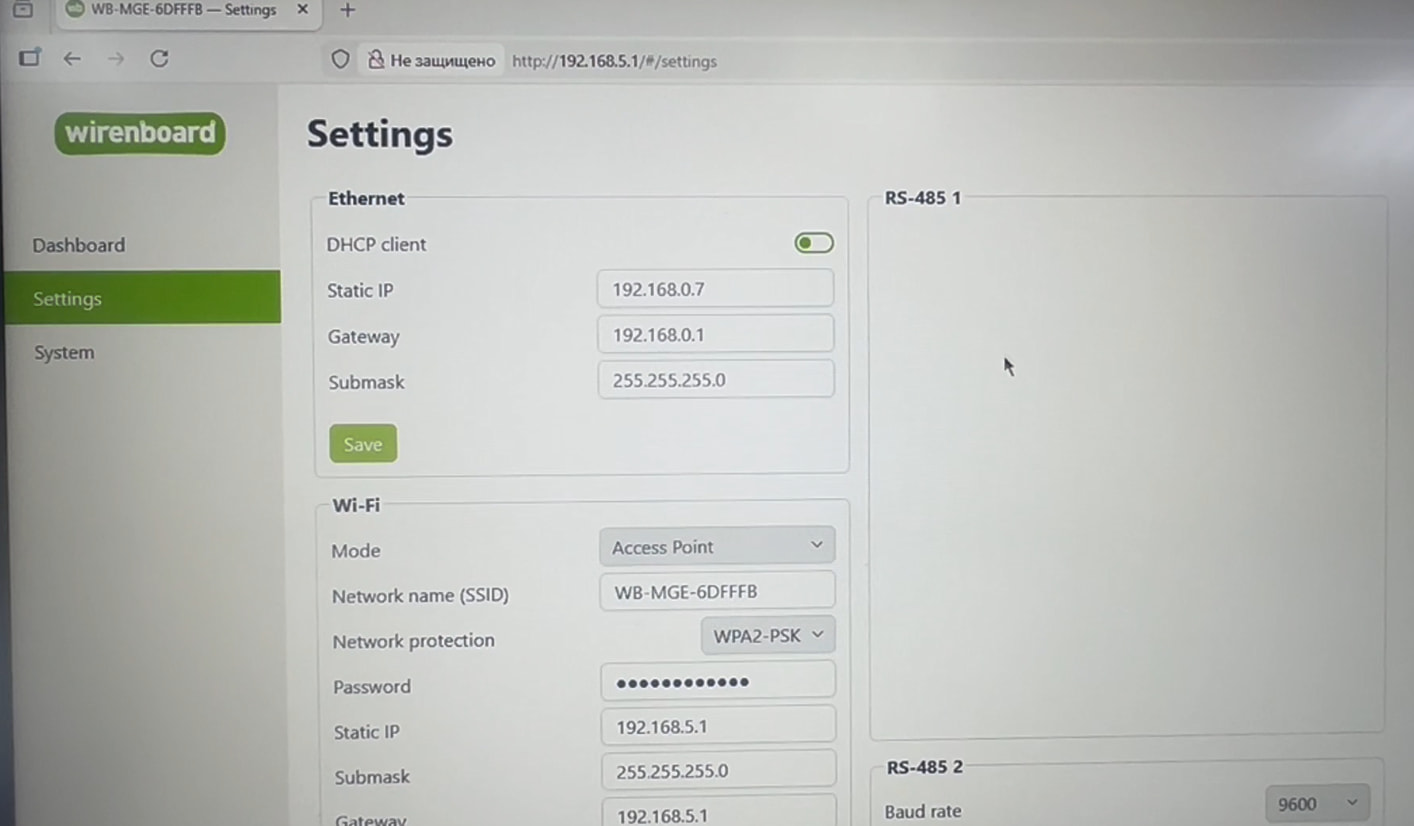Viewport: 1414px width, 826px height.
Task: Open a new browser tab
Action: pos(347,10)
